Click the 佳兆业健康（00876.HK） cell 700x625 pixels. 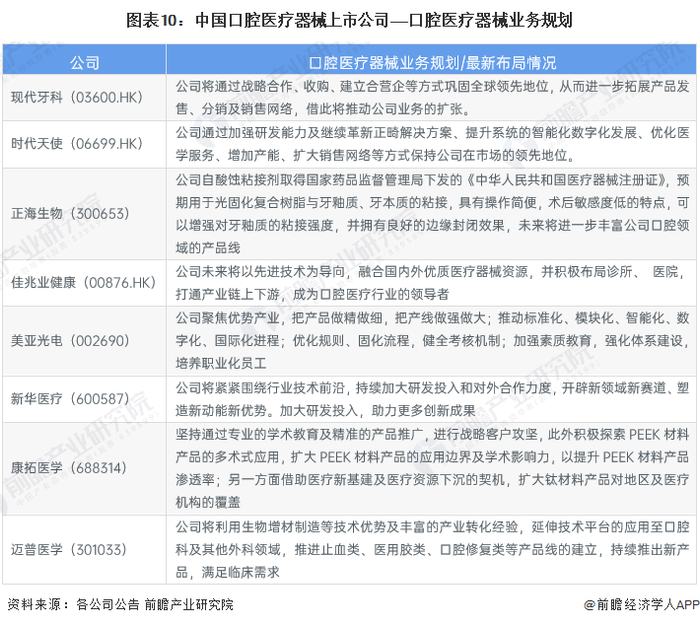point(84,283)
